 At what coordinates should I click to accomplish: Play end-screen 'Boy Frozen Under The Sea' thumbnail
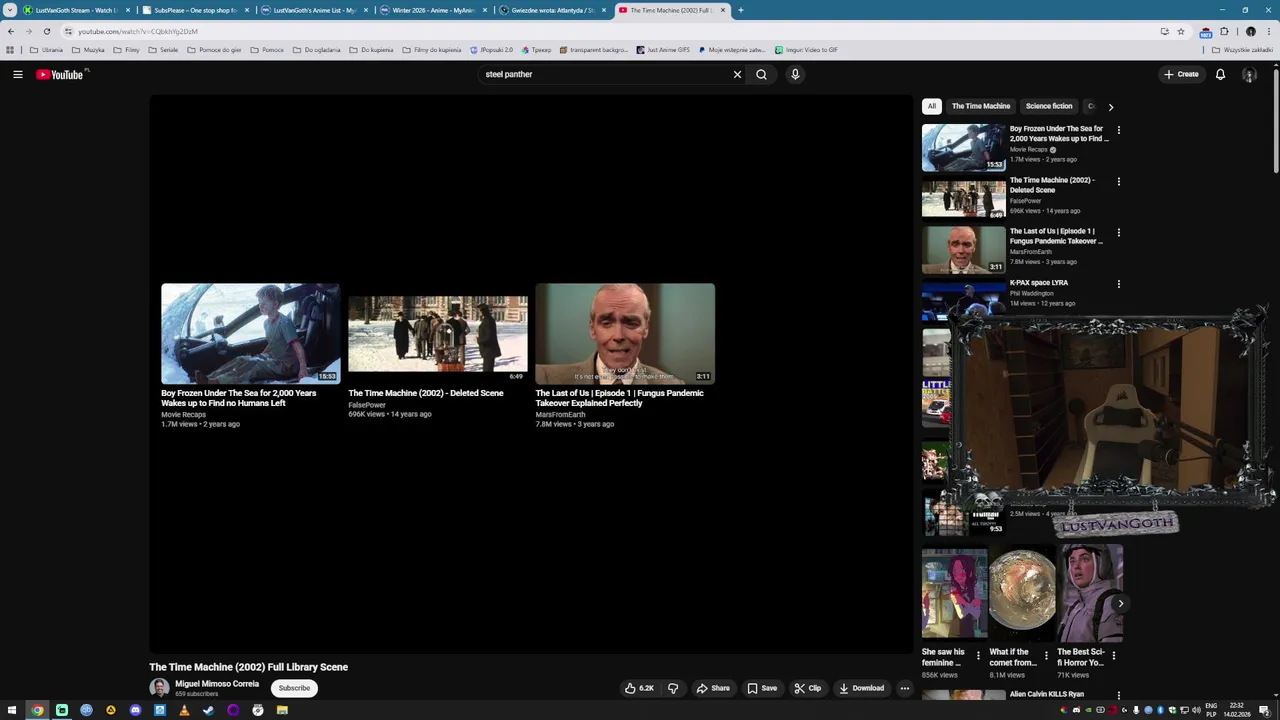click(250, 334)
